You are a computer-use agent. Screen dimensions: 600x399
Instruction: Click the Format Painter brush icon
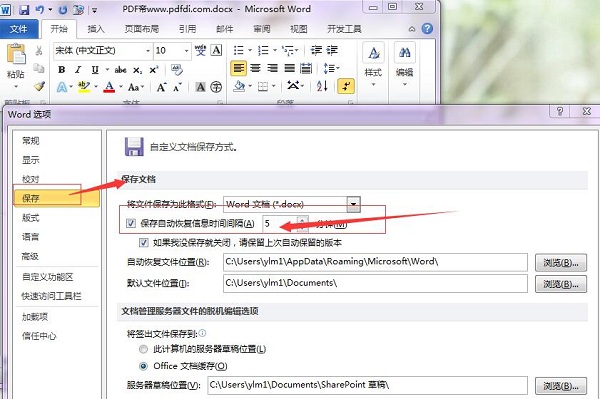(40, 87)
